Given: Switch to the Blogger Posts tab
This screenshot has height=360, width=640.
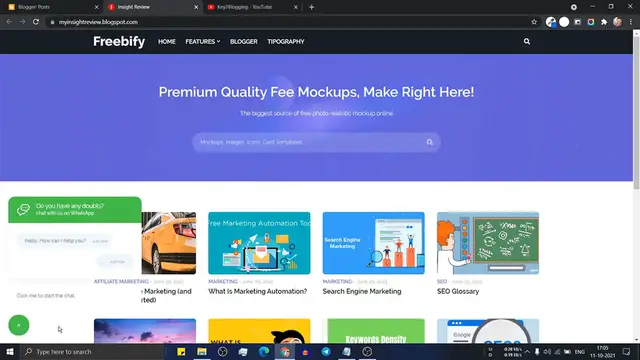Looking at the screenshot, I should pos(52,7).
